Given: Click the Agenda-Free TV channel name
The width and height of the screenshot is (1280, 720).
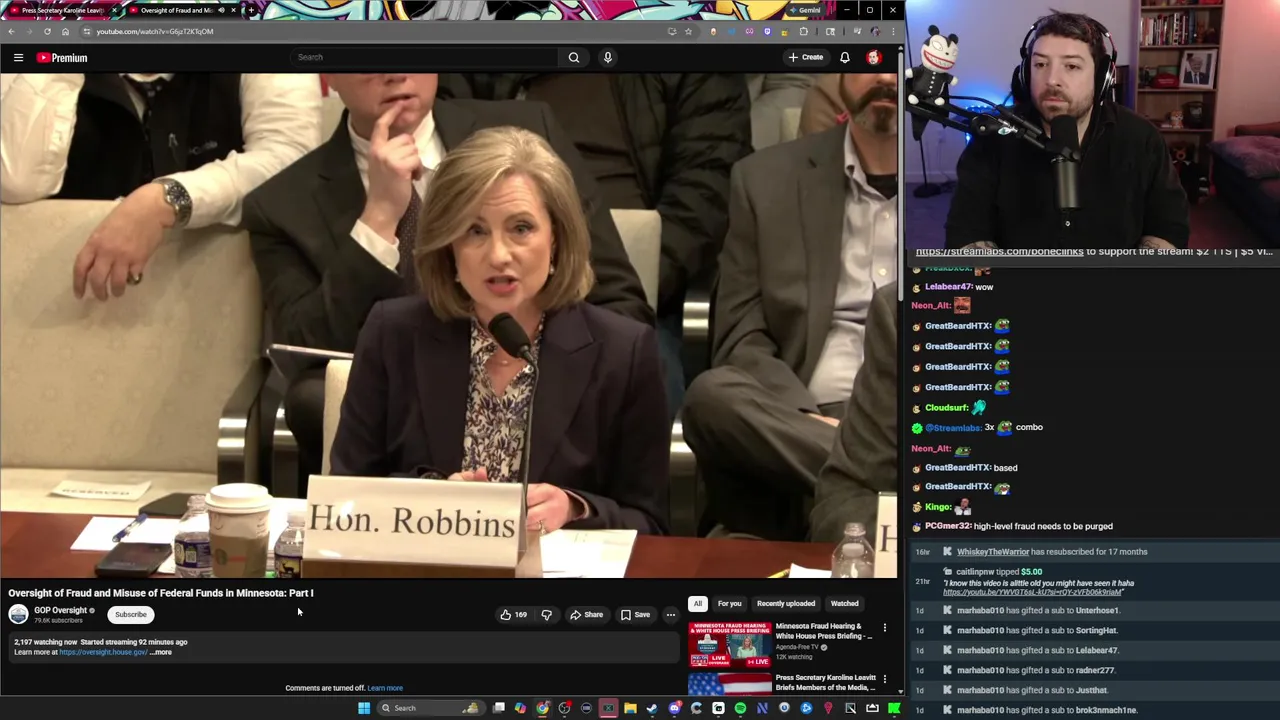Looking at the screenshot, I should tap(798, 647).
